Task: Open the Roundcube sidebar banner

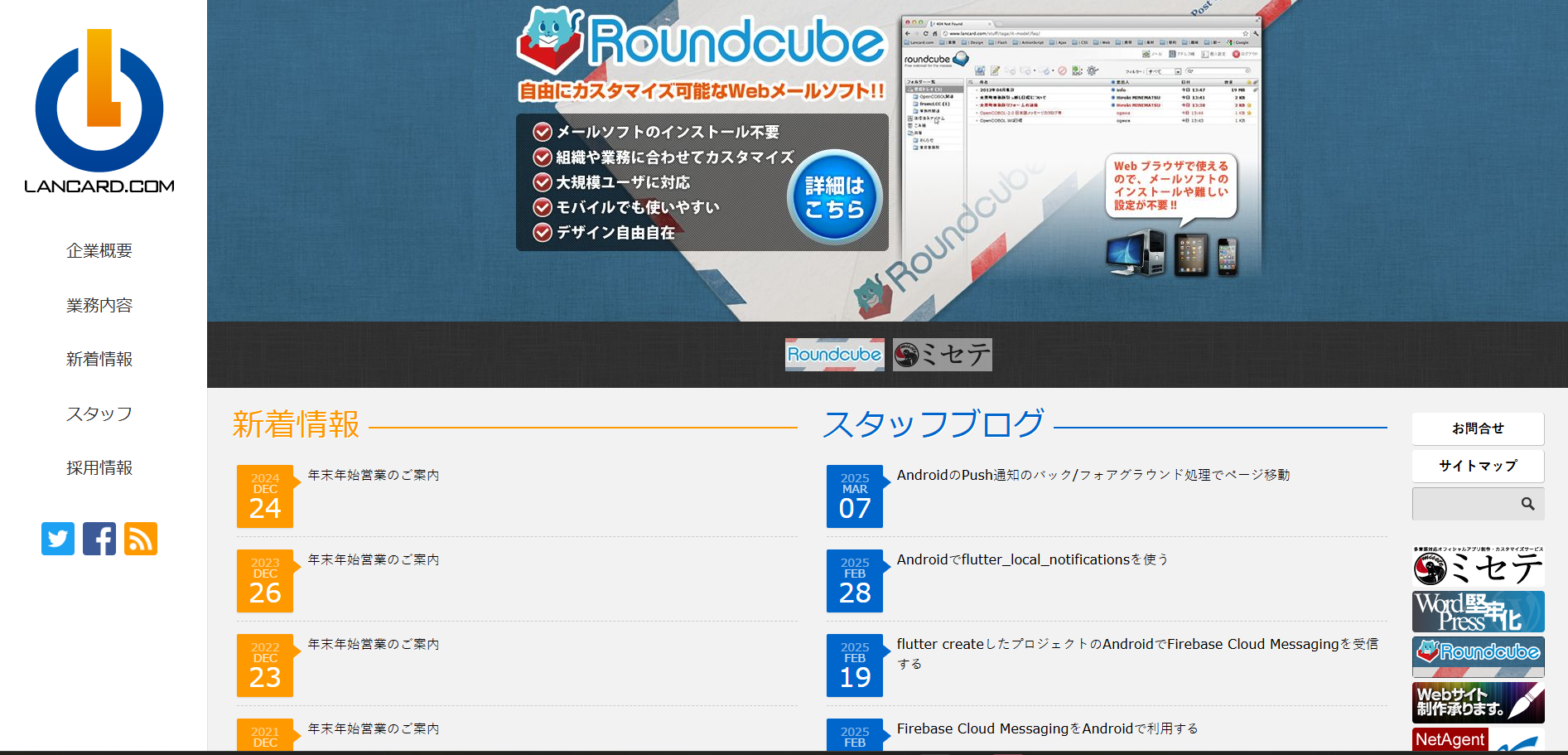Action: pyautogui.click(x=1479, y=656)
